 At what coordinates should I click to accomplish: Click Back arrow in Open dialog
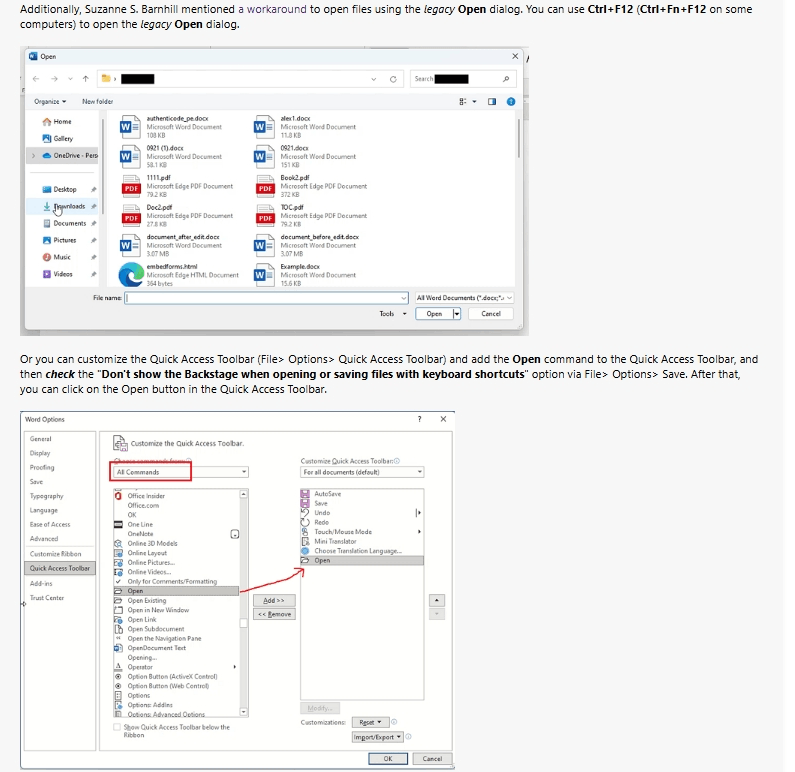pos(35,79)
